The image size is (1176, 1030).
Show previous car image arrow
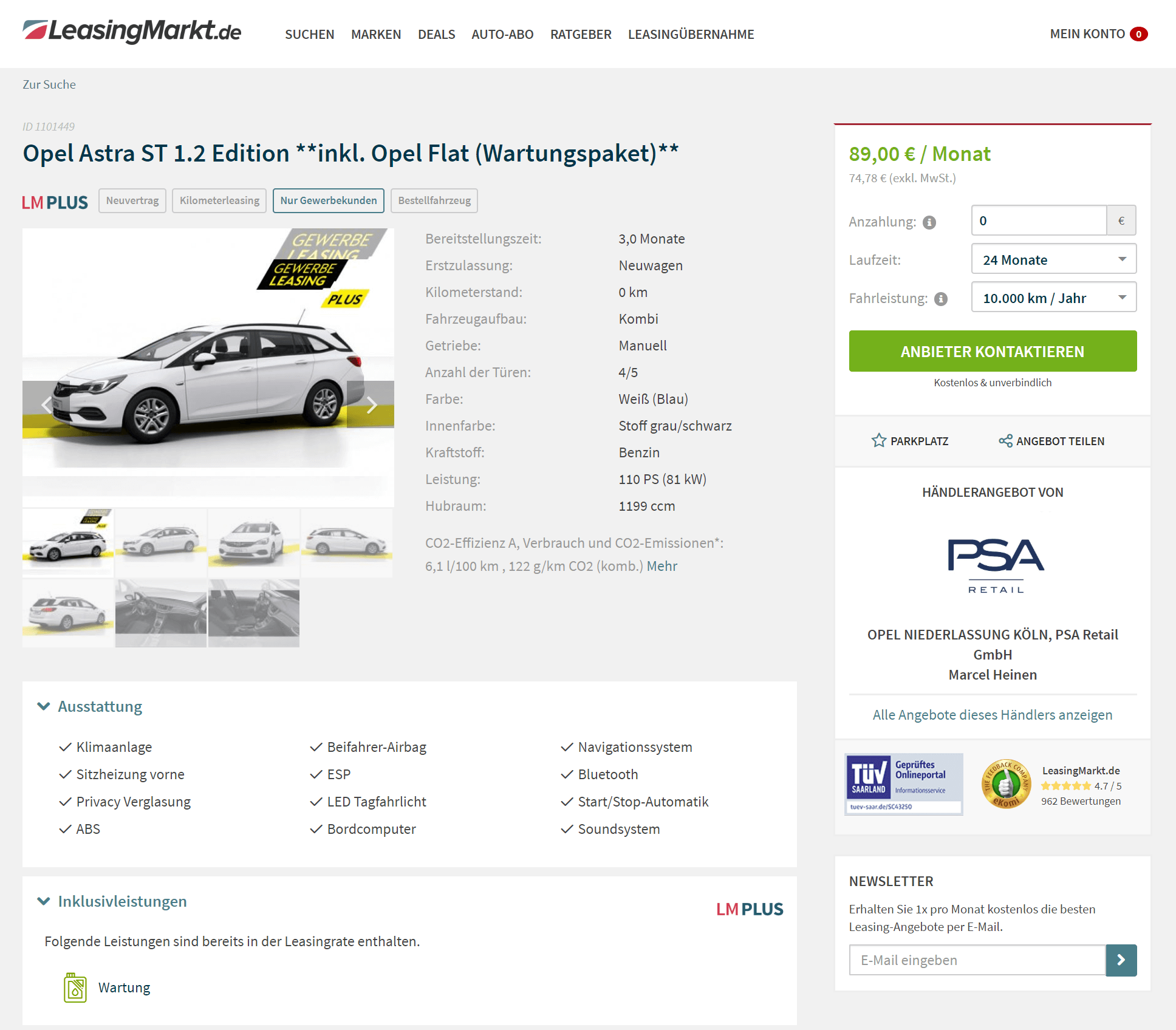[x=46, y=404]
